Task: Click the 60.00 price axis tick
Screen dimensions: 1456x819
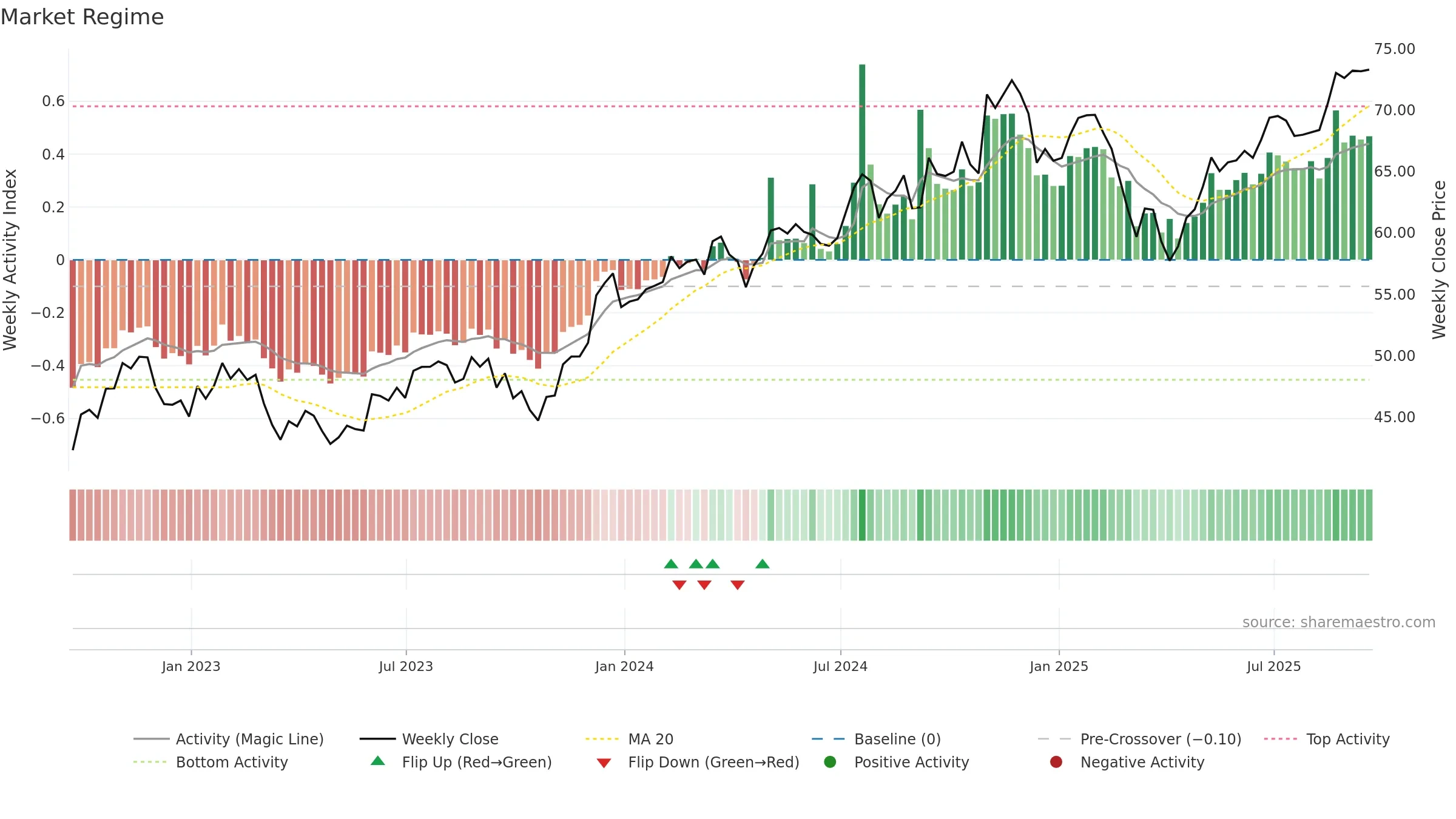Action: pyautogui.click(x=1395, y=233)
